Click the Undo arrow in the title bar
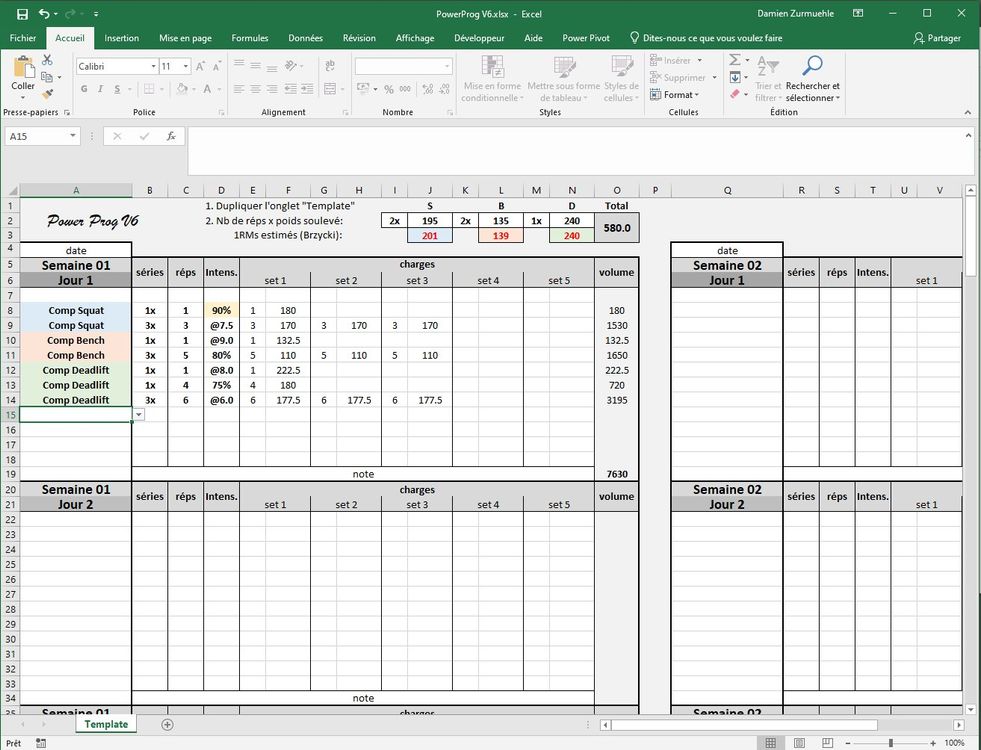Image resolution: width=981 pixels, height=750 pixels. (x=44, y=14)
